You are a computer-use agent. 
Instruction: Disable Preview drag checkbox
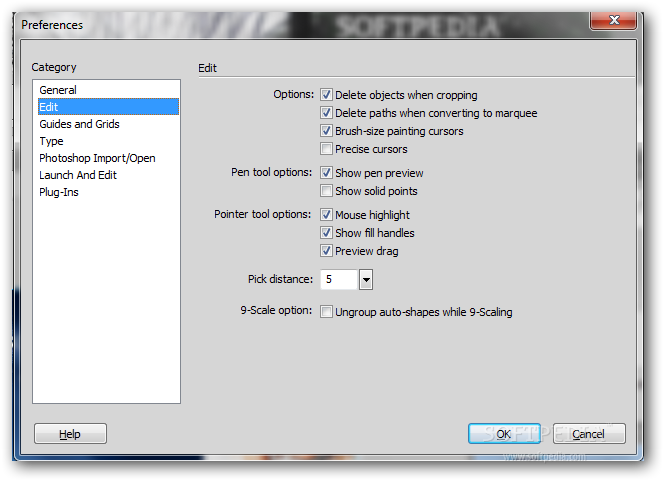coord(326,251)
